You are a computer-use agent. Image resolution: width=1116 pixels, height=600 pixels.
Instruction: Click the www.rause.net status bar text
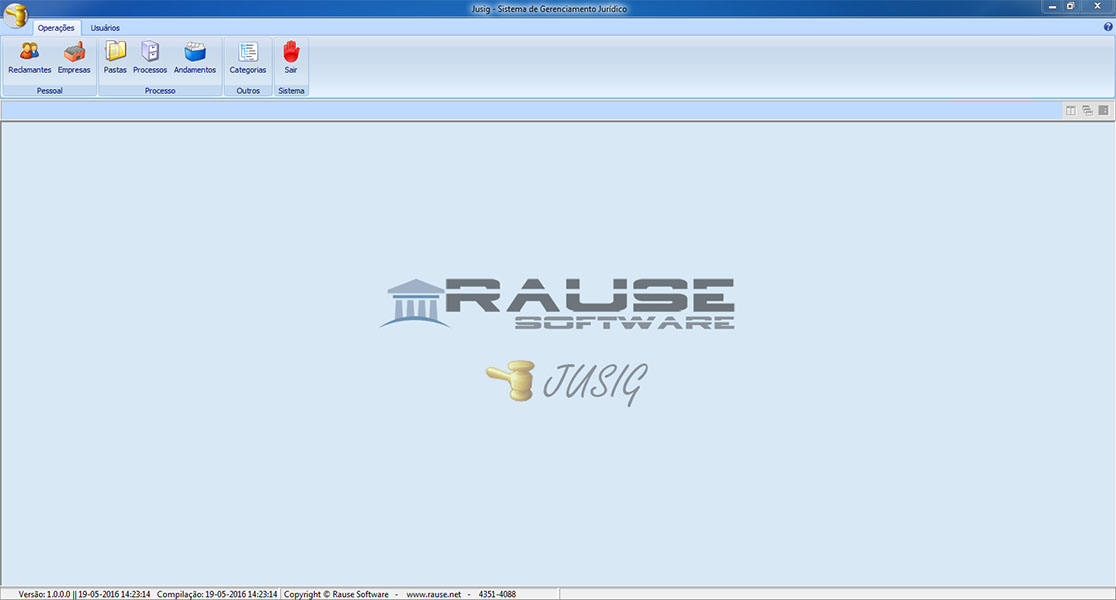point(433,594)
